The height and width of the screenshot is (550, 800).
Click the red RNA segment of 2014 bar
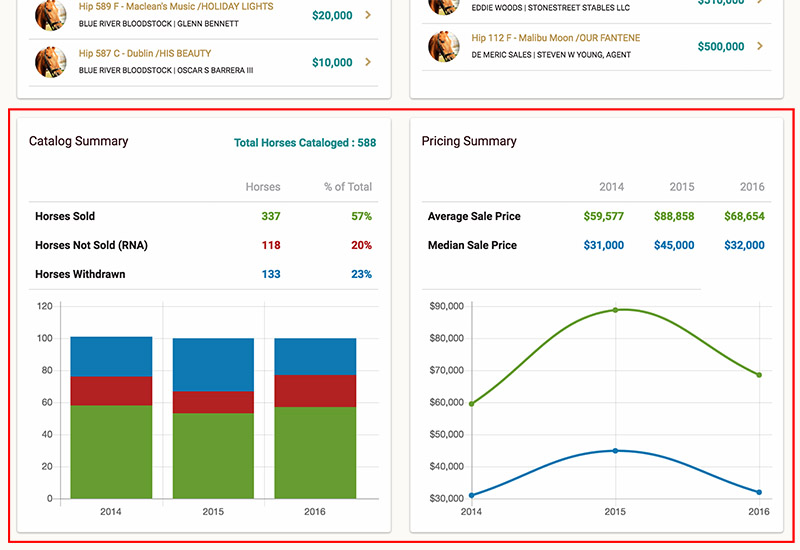point(111,391)
